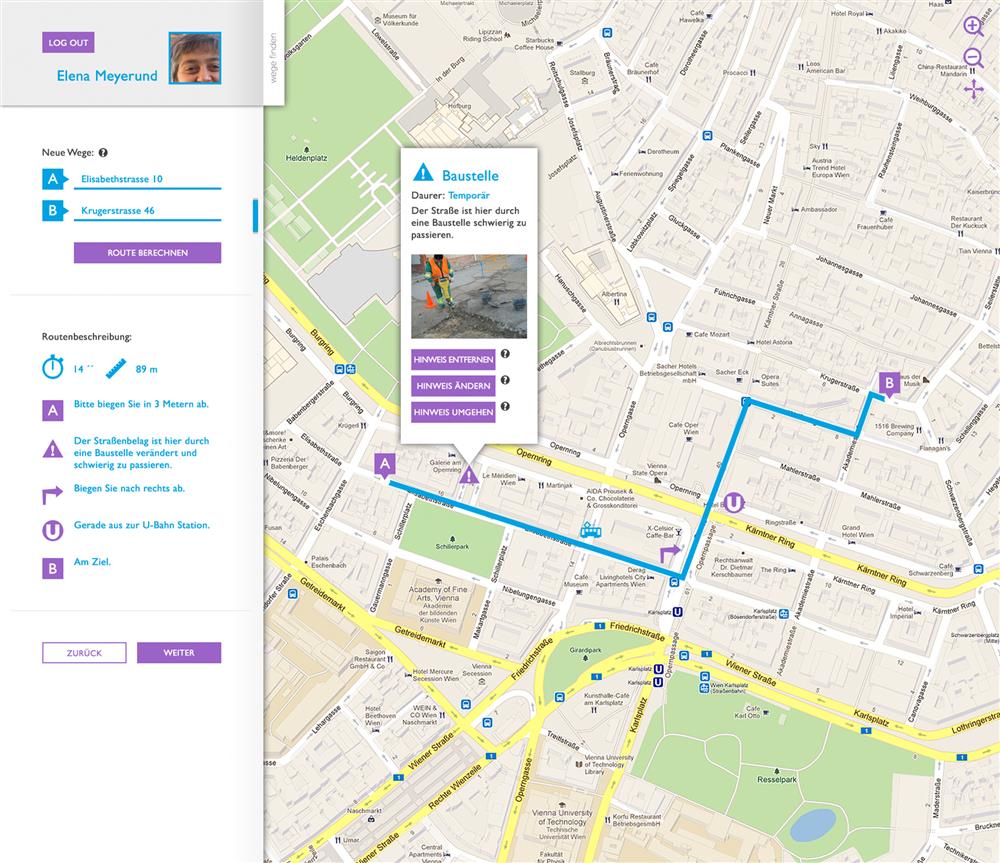The image size is (1000, 863).
Task: Click the Resselpark label on map
Action: click(777, 779)
